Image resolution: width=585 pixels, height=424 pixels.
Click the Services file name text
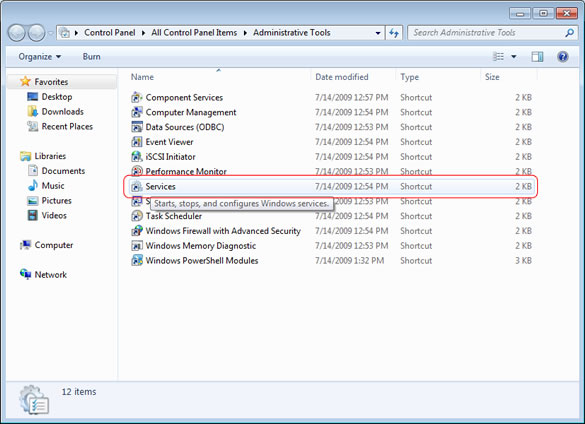pyautogui.click(x=160, y=186)
